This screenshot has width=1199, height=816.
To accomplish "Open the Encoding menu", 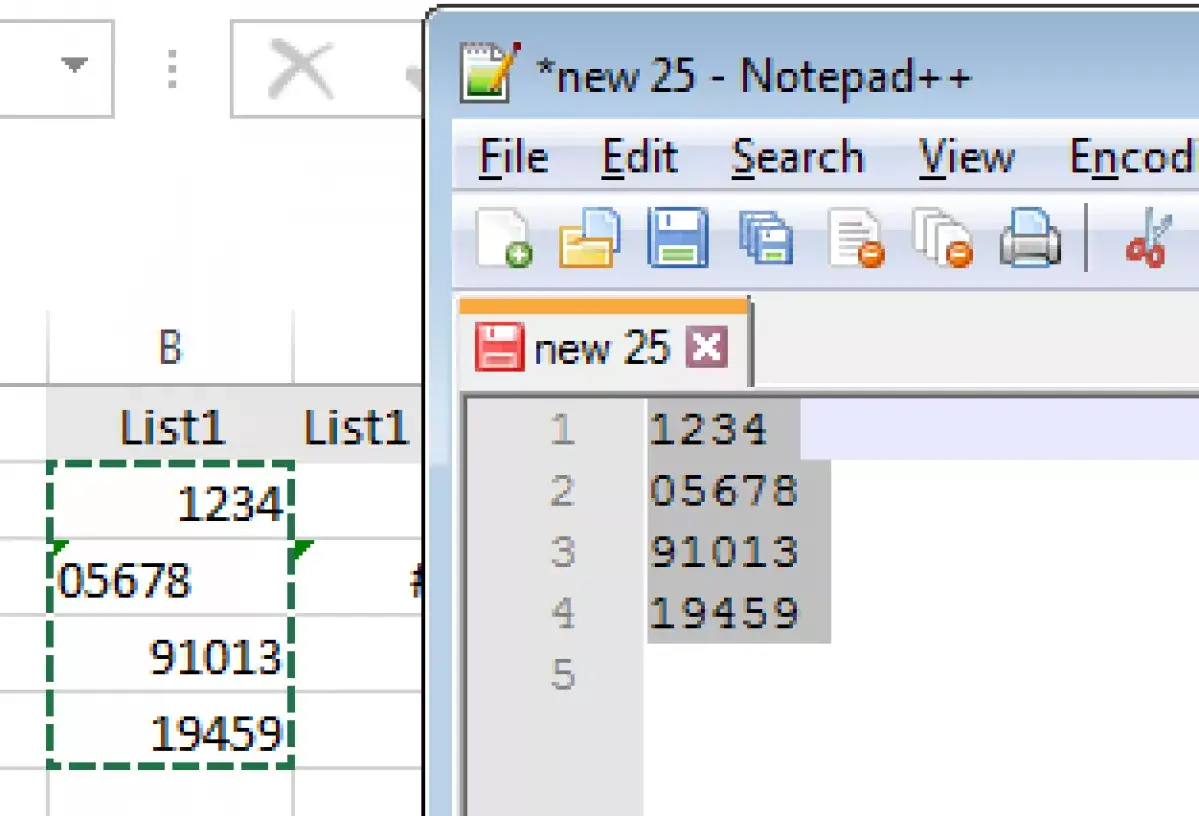I will tap(1133, 158).
